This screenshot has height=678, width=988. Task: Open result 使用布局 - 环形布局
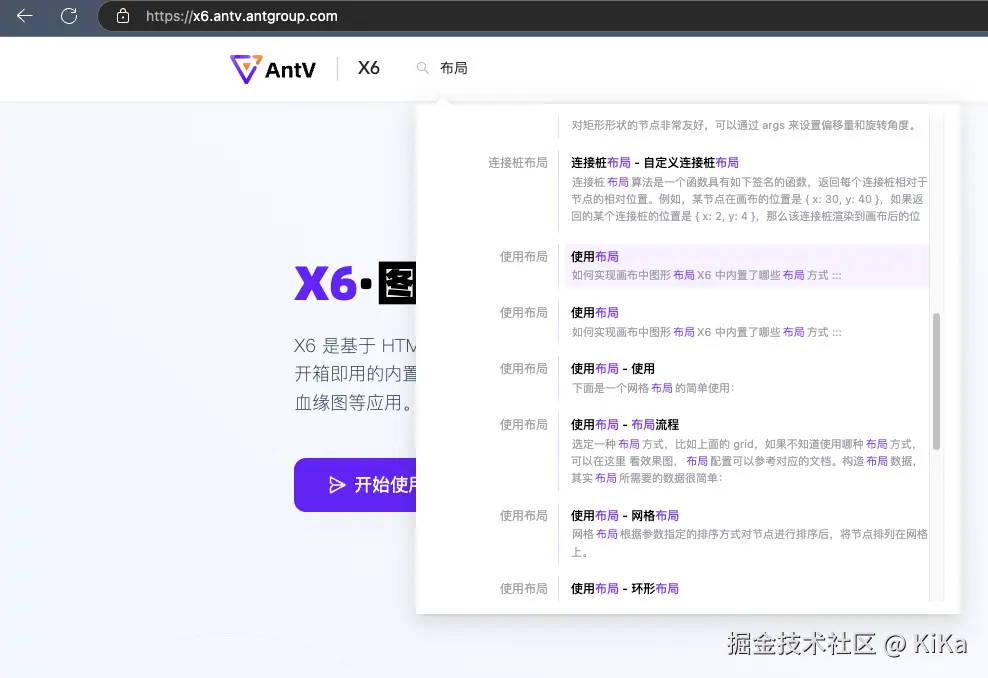point(624,589)
